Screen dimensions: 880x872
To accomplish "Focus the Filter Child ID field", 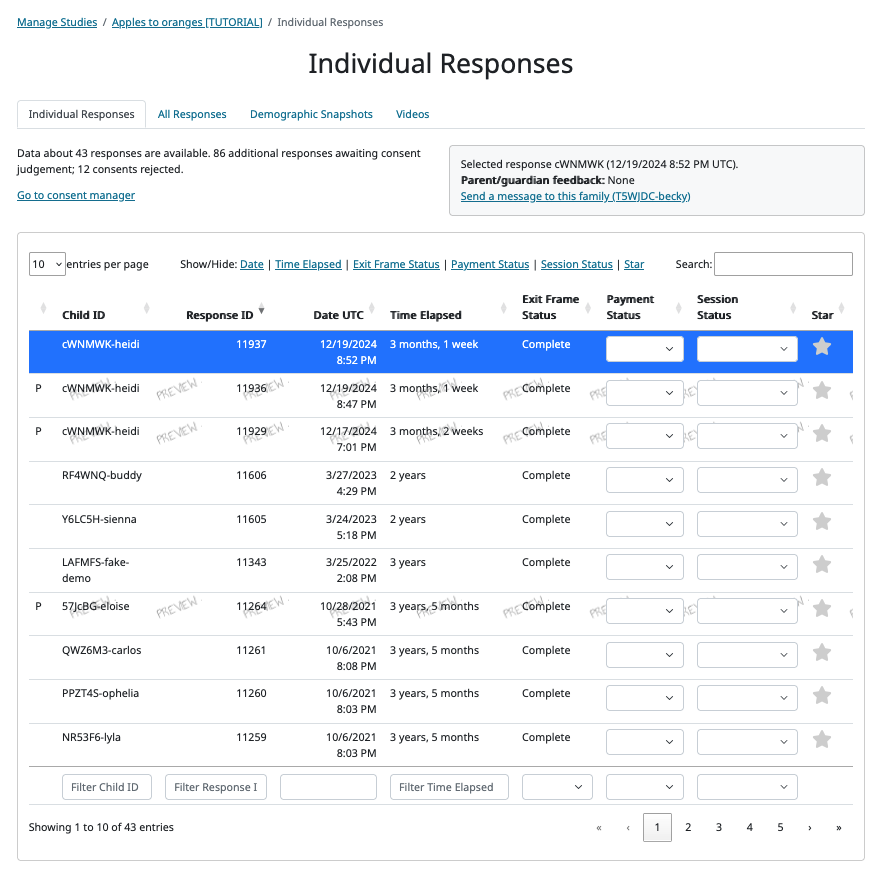I will click(x=107, y=787).
